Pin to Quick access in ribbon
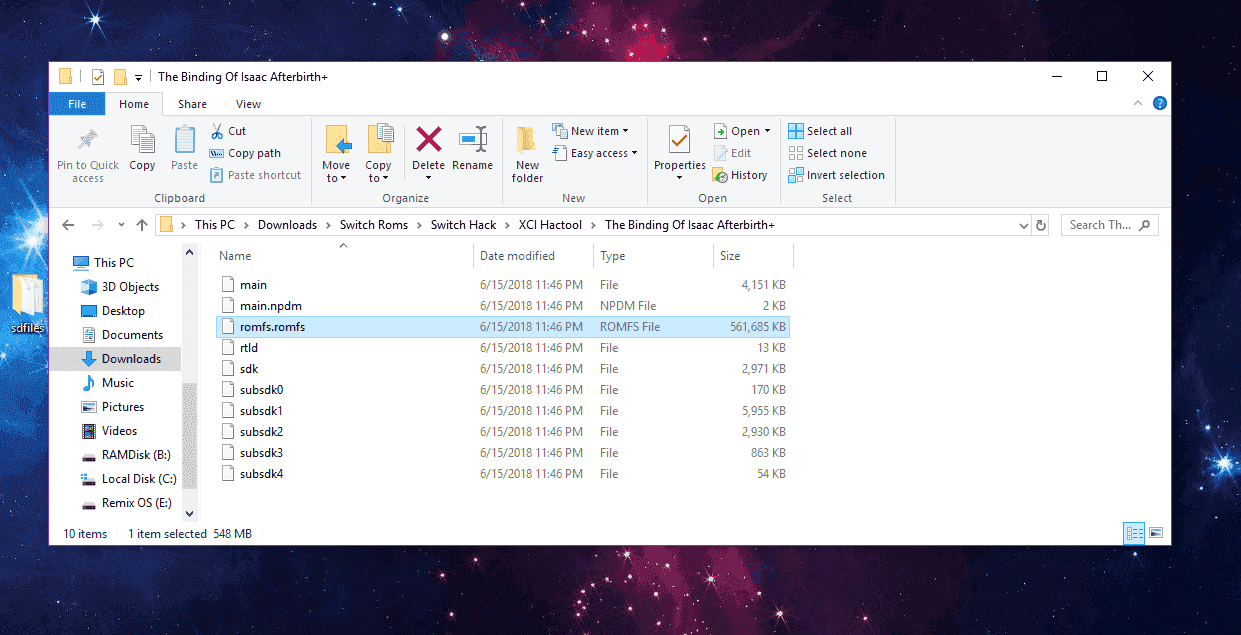Screen dimensions: 1241x635 (x=87, y=155)
